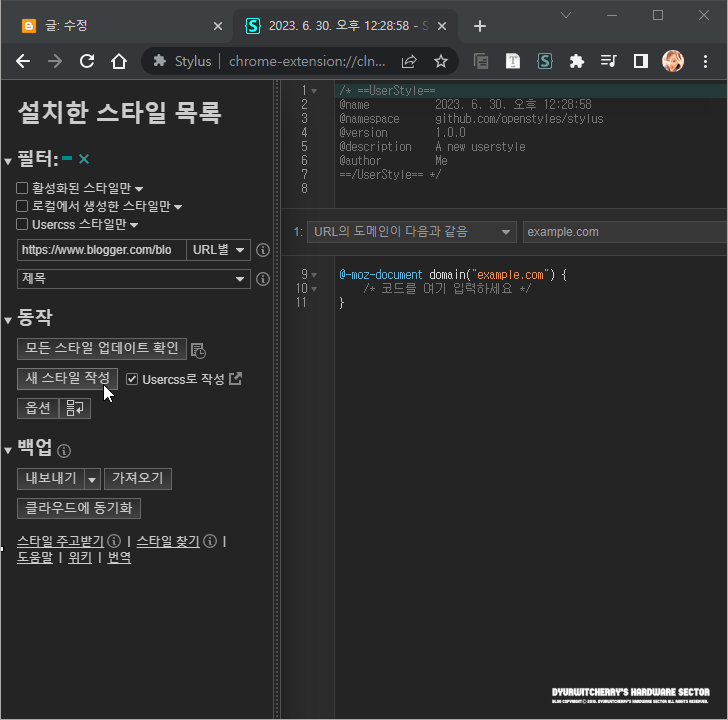This screenshot has width=728, height=720.
Task: Click 새 스타일 작성 button
Action: pos(67,379)
